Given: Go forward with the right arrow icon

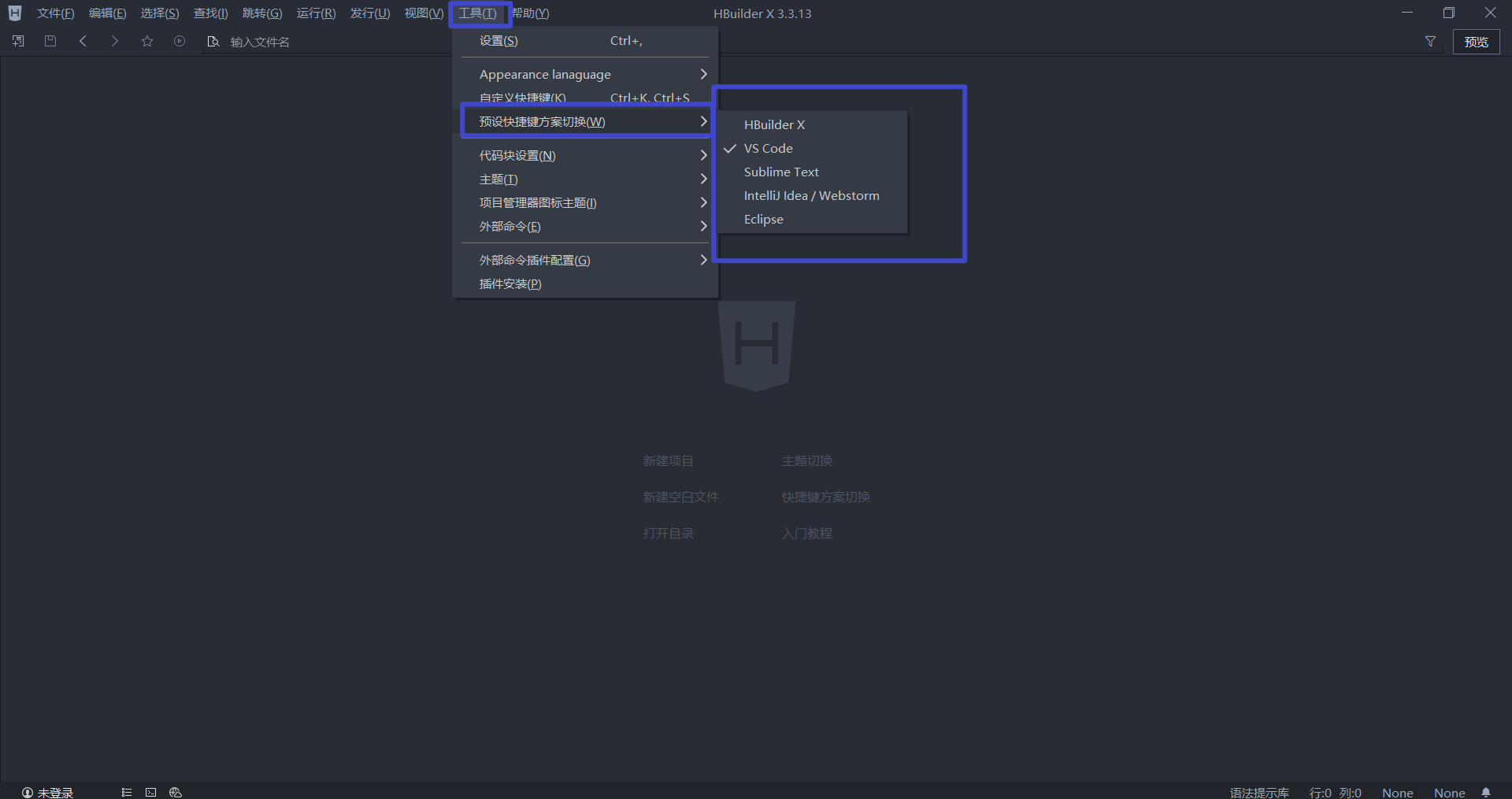Looking at the screenshot, I should coord(115,41).
